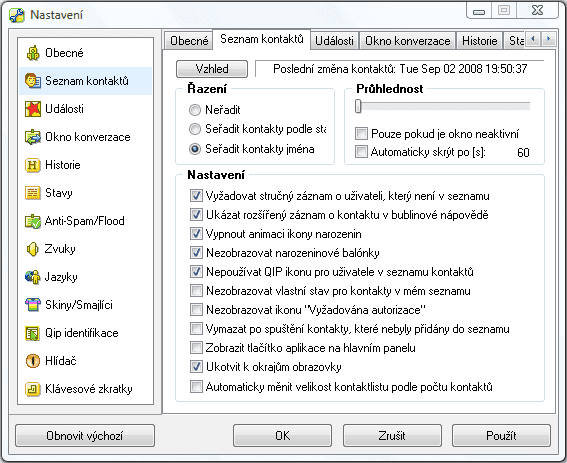567x463 pixels.
Task: Confirm with the OK button
Action: [x=282, y=436]
